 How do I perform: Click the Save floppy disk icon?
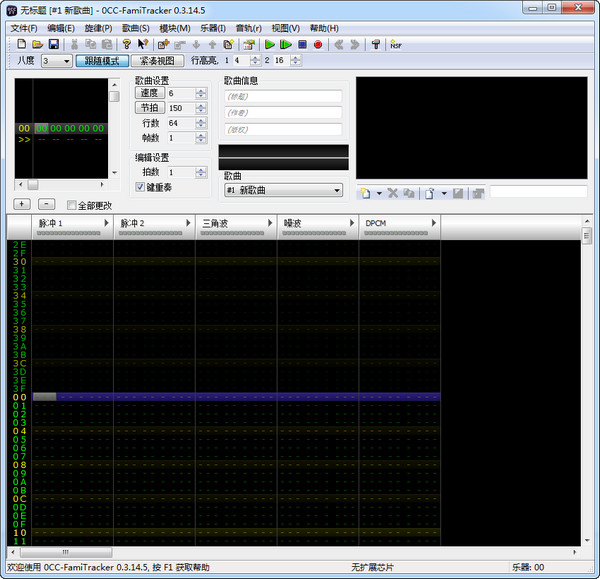tap(53, 44)
